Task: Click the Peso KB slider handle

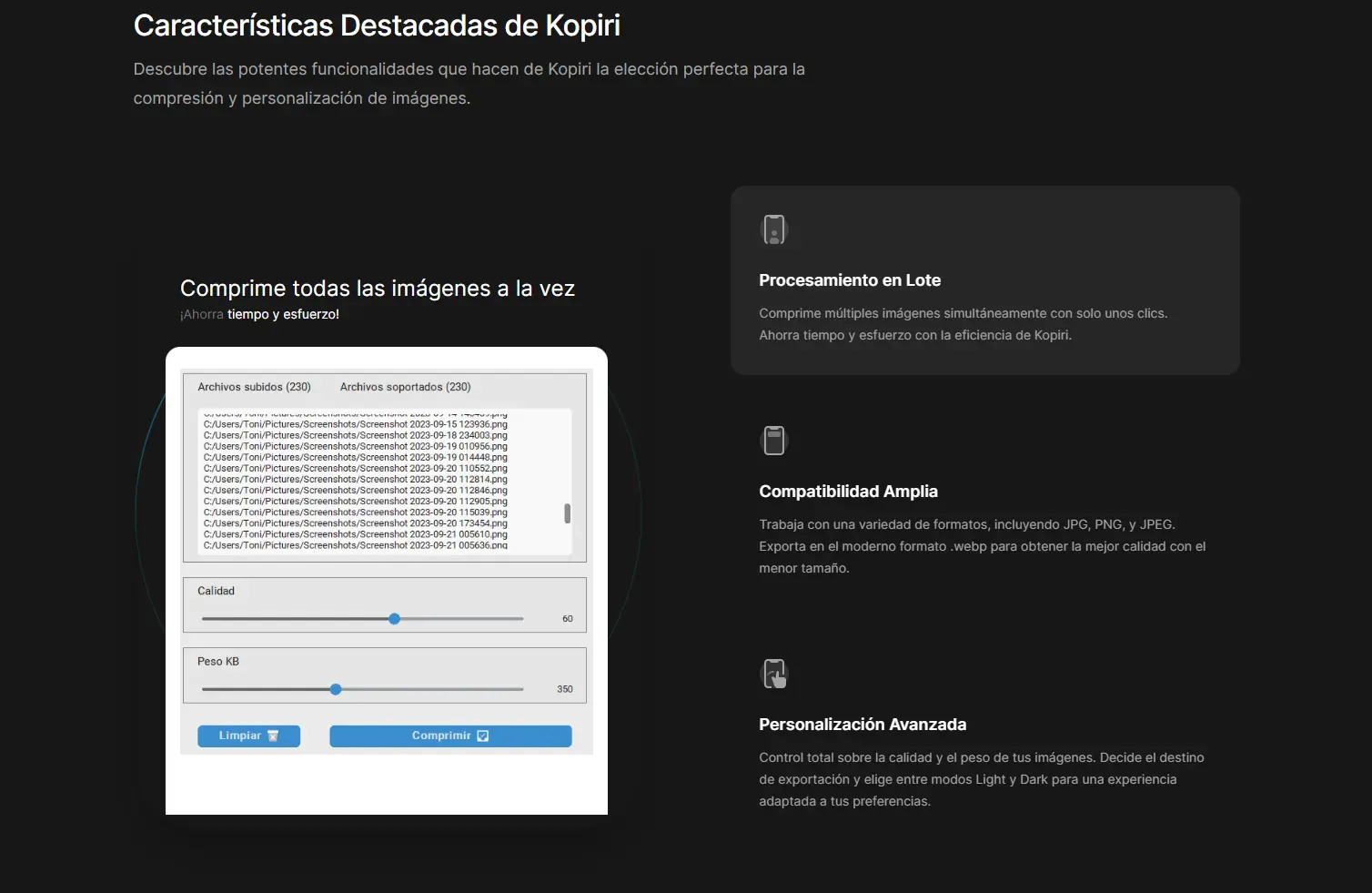Action: pyautogui.click(x=336, y=689)
